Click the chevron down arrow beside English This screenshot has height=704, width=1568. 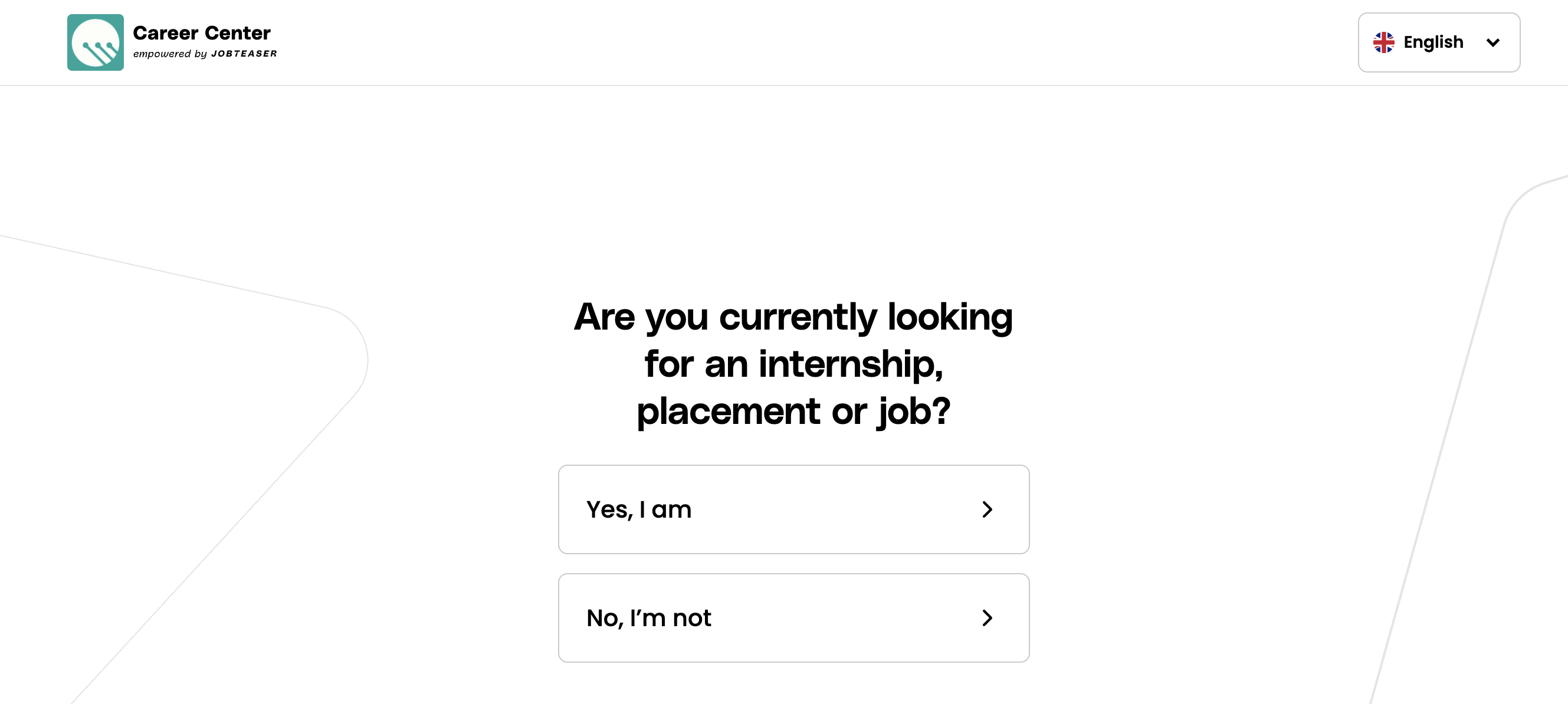coord(1492,42)
